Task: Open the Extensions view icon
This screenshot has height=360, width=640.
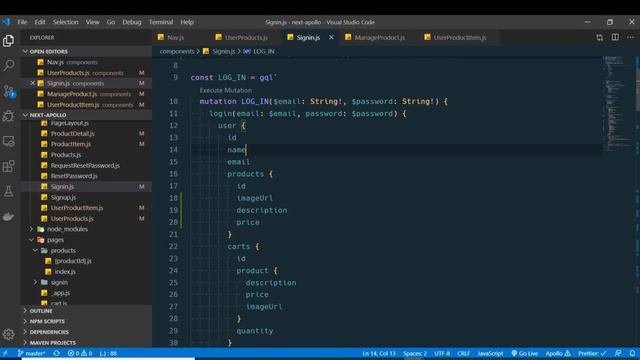Action: click(9, 166)
